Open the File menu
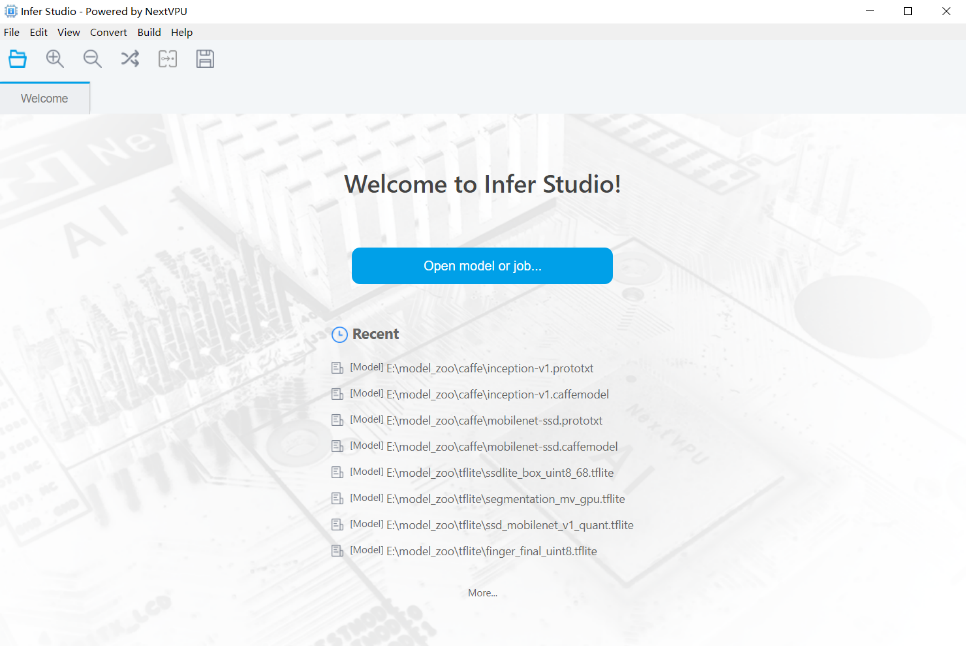This screenshot has width=966, height=646. 12,33
